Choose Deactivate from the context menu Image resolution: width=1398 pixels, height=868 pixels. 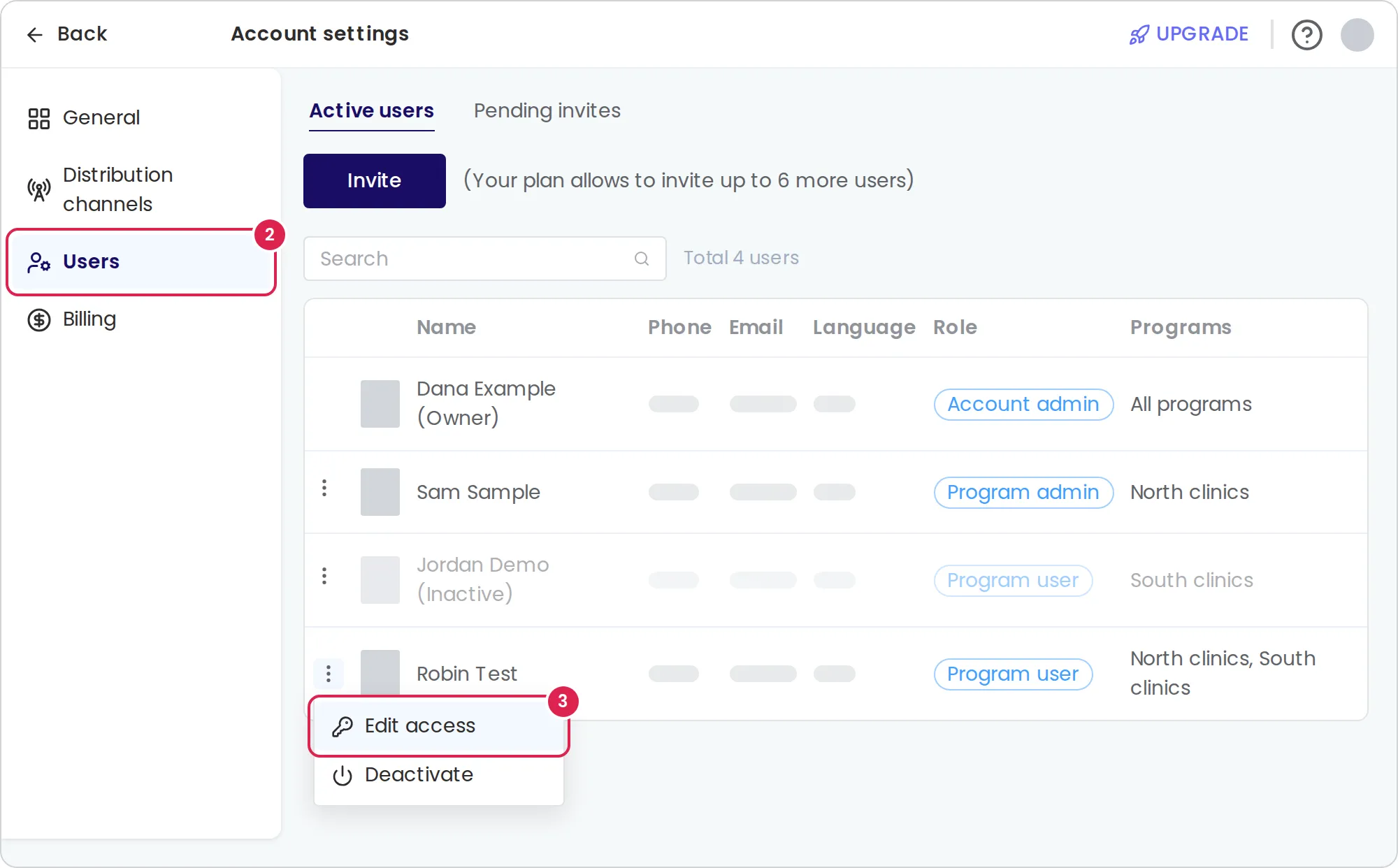pos(438,775)
